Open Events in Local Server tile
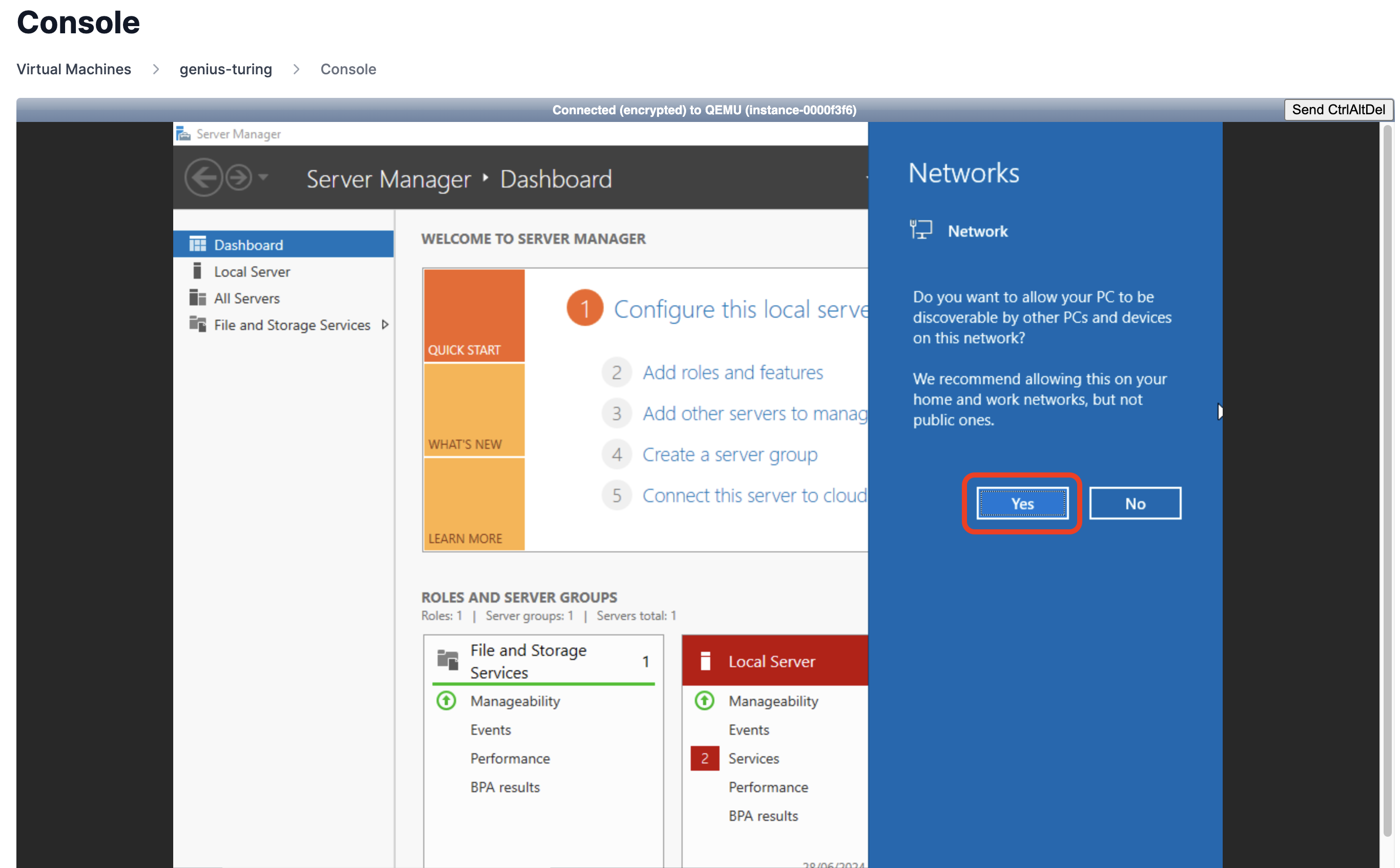 point(749,730)
